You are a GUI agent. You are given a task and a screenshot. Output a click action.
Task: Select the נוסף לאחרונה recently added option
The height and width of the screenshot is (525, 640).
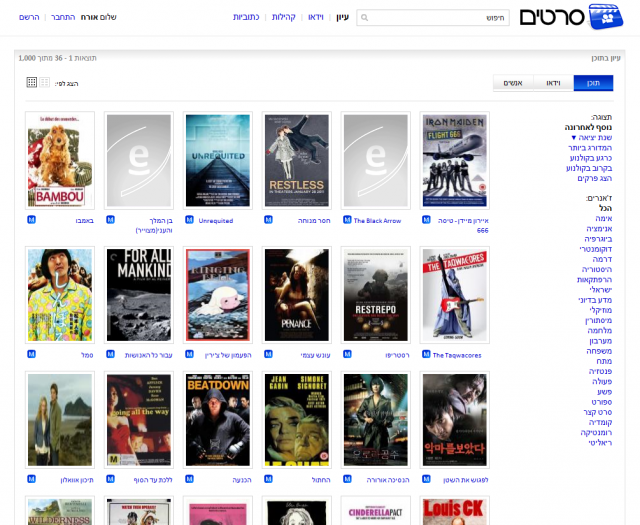tap(588, 127)
